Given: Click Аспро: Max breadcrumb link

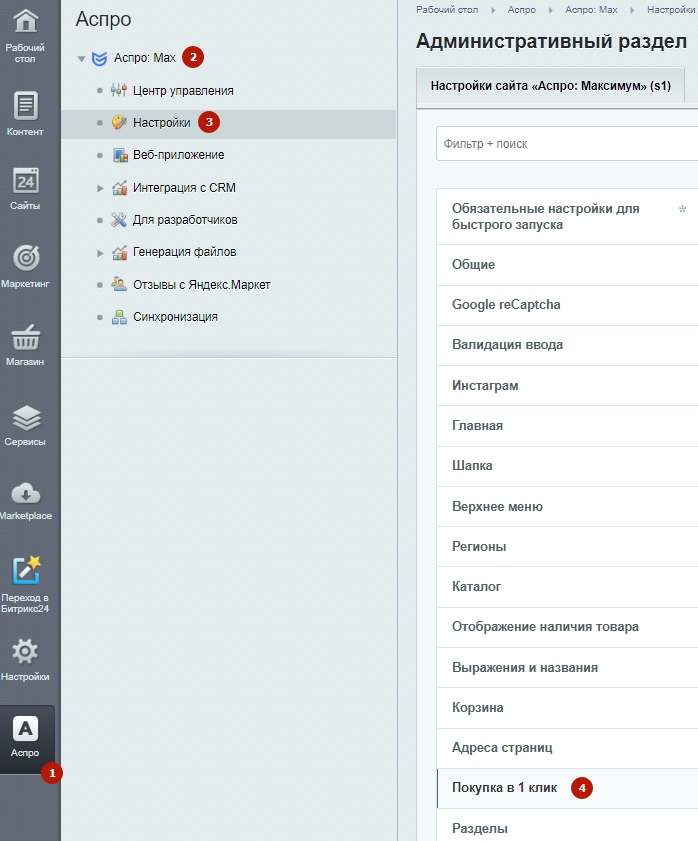Looking at the screenshot, I should coord(591,10).
